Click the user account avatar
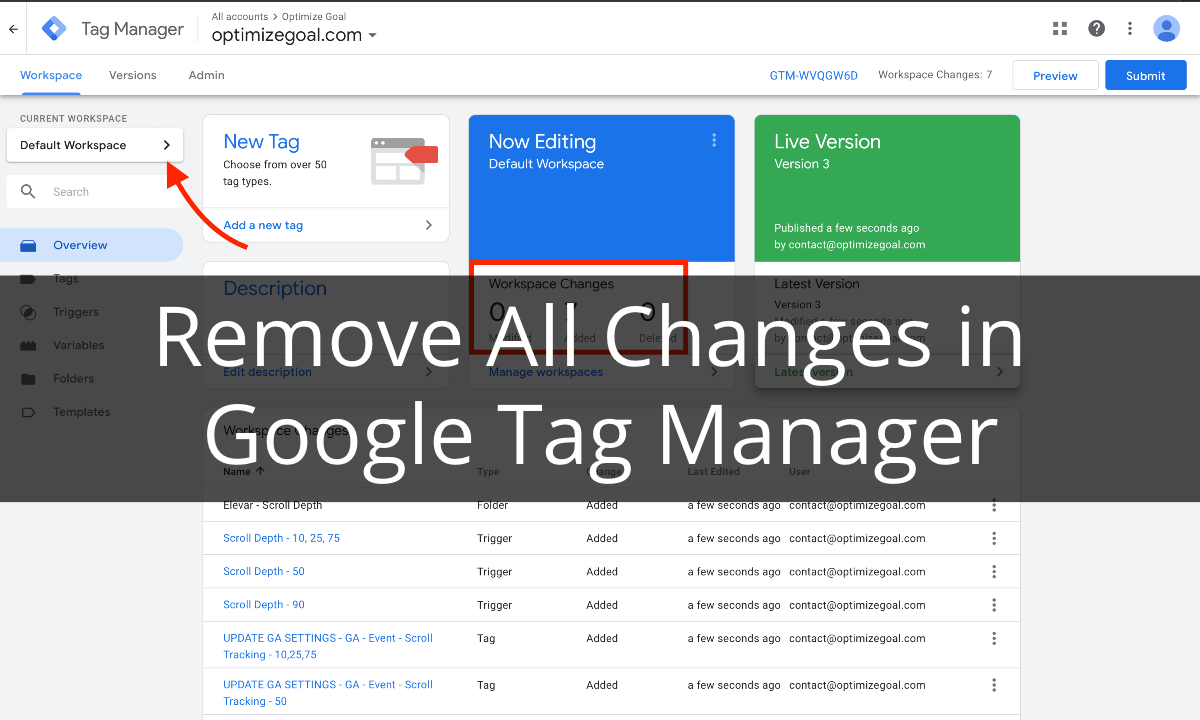Screen dimensions: 1200x720 tap(1166, 29)
